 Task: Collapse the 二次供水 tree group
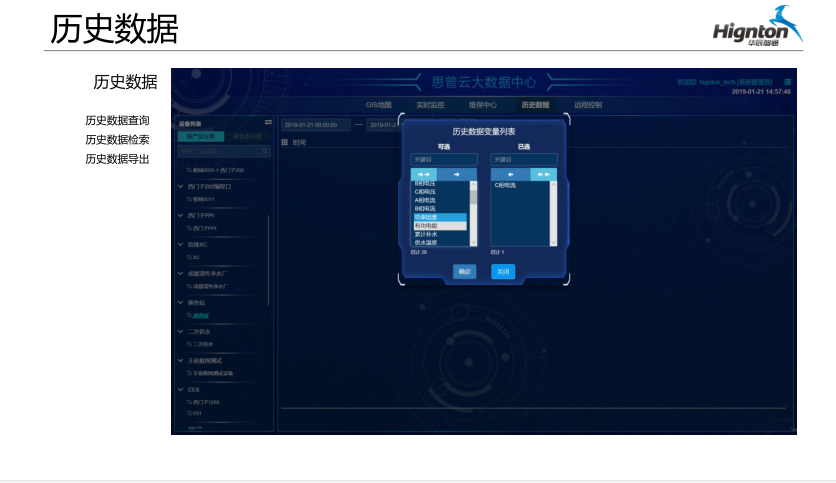[181, 331]
